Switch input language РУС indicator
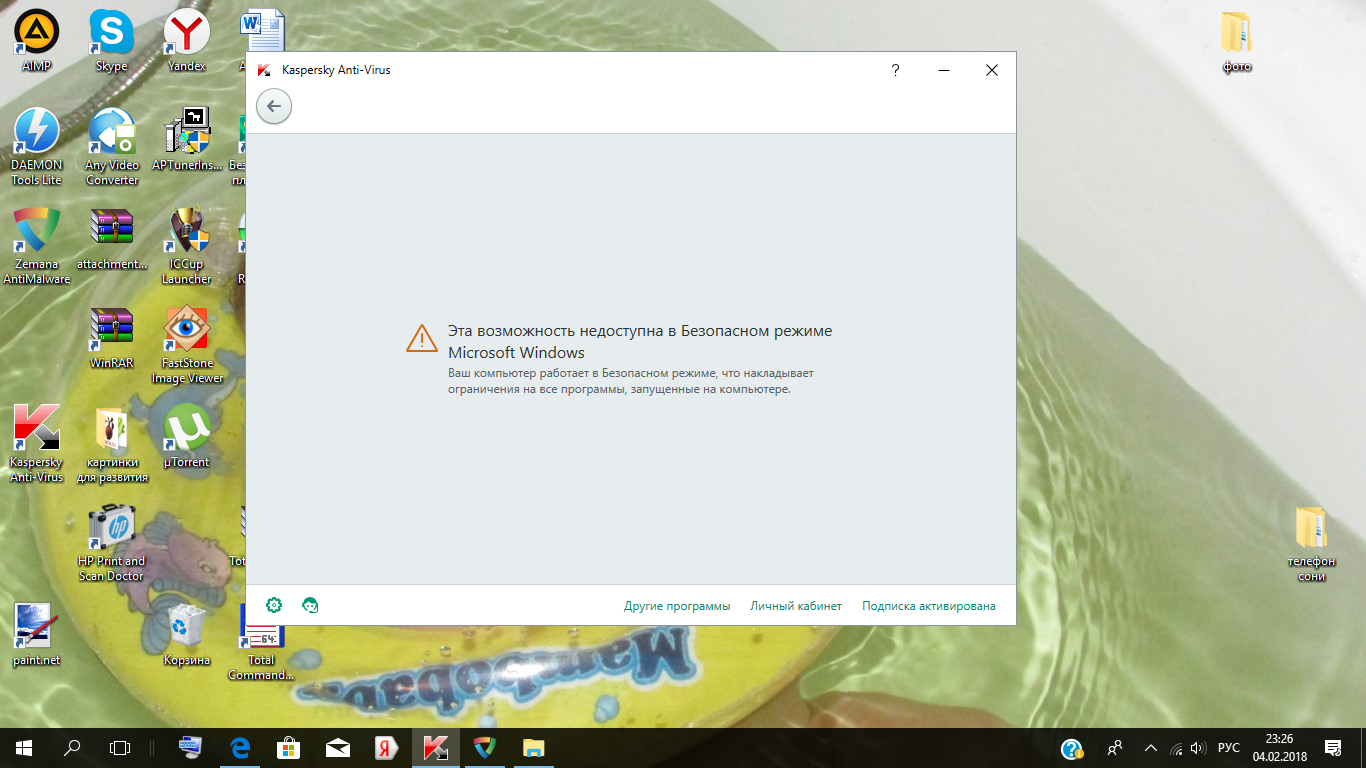The height and width of the screenshot is (768, 1366). 1229,748
